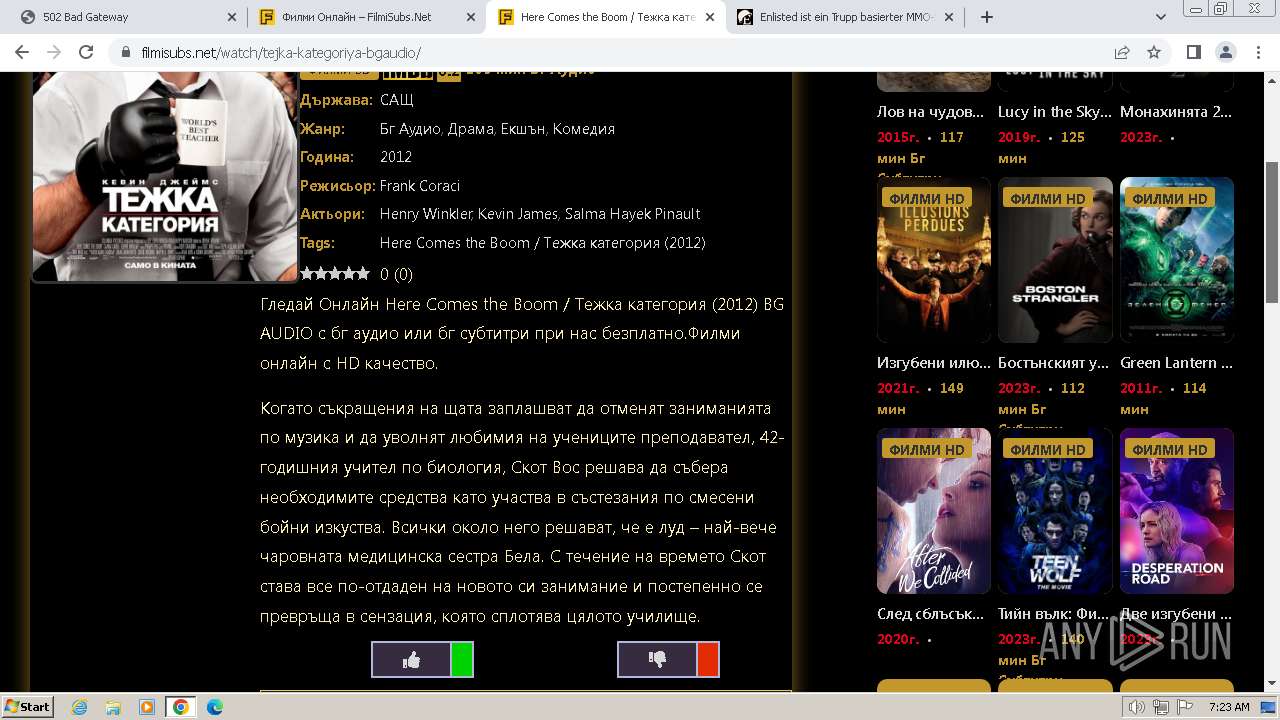Launch Internet Explorer from taskbar
Viewport: 1280px width, 720px height.
coord(79,707)
